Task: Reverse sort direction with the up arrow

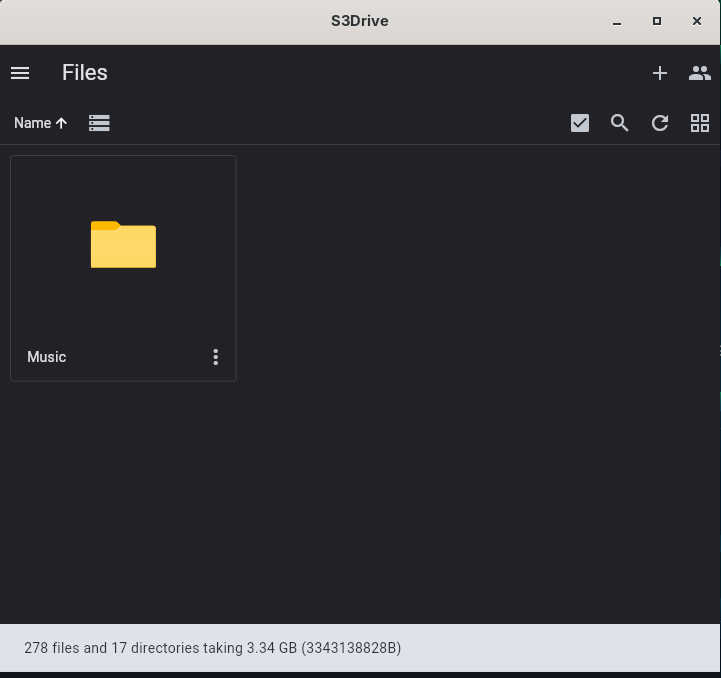Action: [x=61, y=123]
